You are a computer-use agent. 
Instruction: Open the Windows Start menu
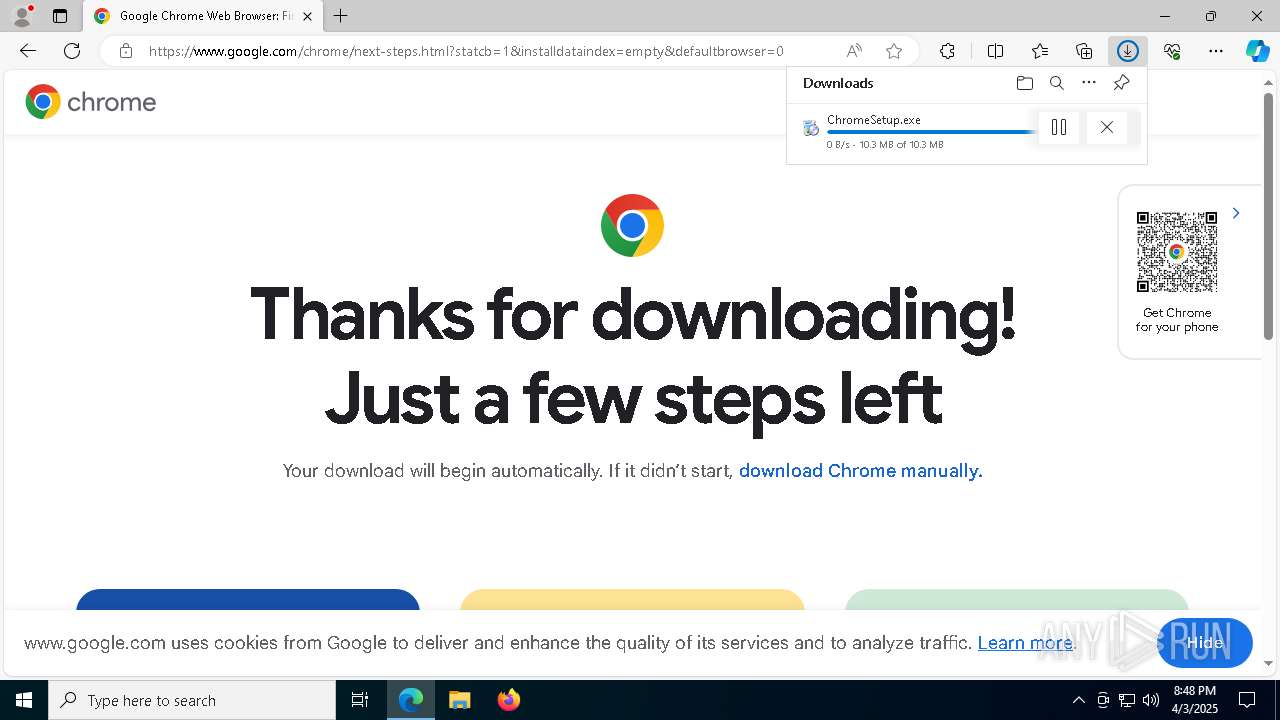(x=24, y=700)
